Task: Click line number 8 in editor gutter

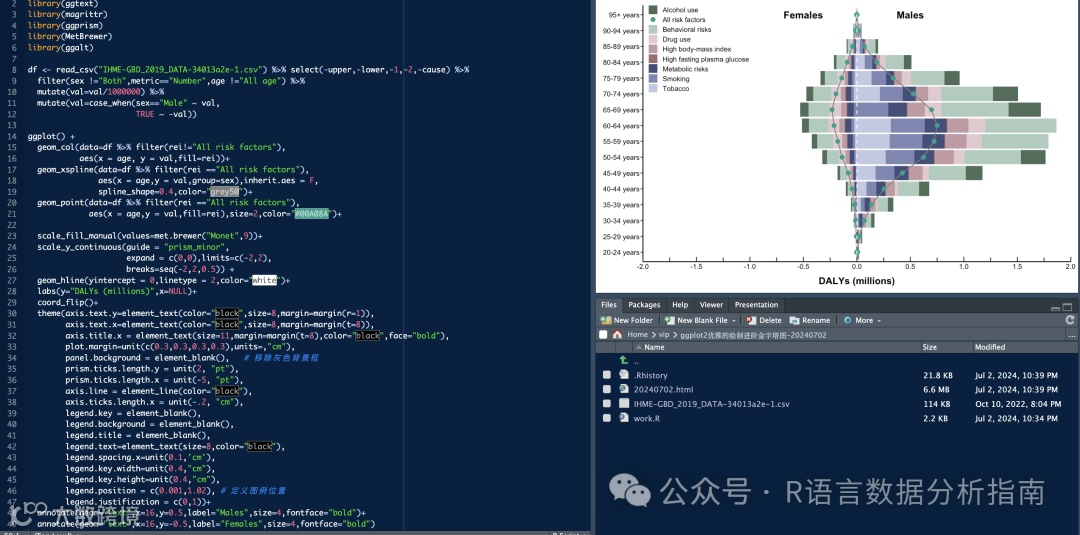Action: point(14,70)
